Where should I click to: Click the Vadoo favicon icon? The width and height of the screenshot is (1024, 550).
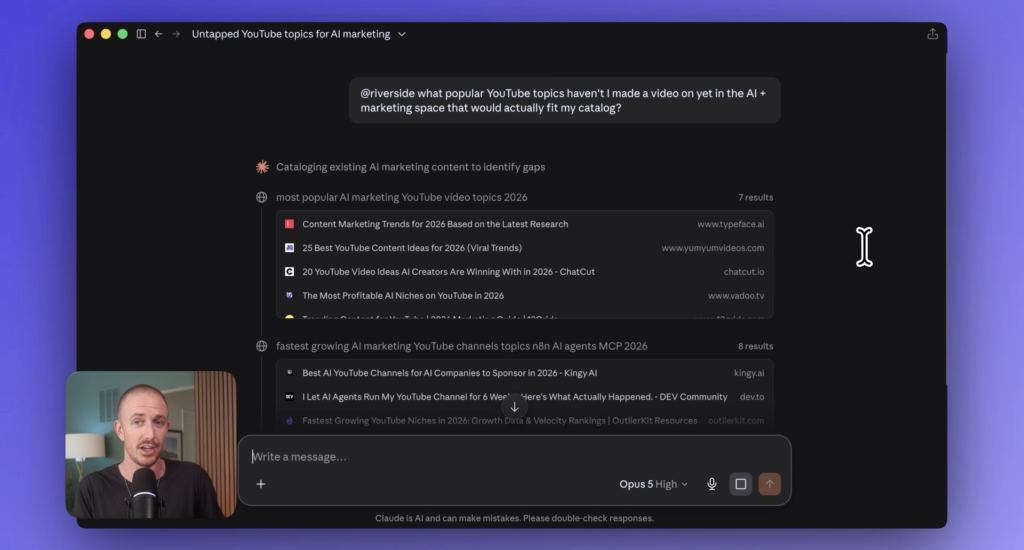[289, 295]
